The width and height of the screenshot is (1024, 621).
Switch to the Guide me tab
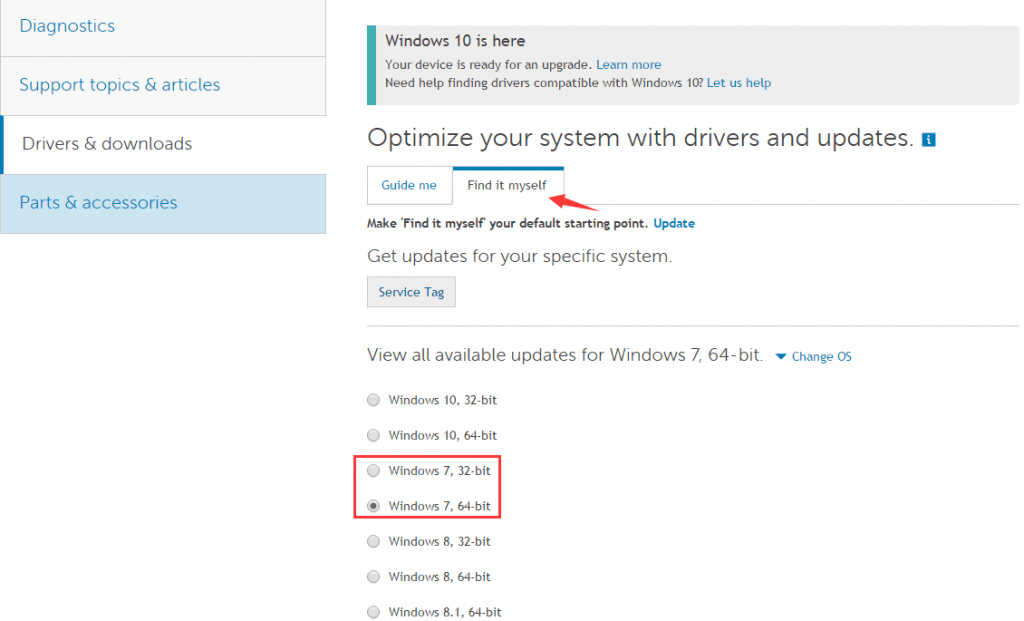click(x=409, y=185)
